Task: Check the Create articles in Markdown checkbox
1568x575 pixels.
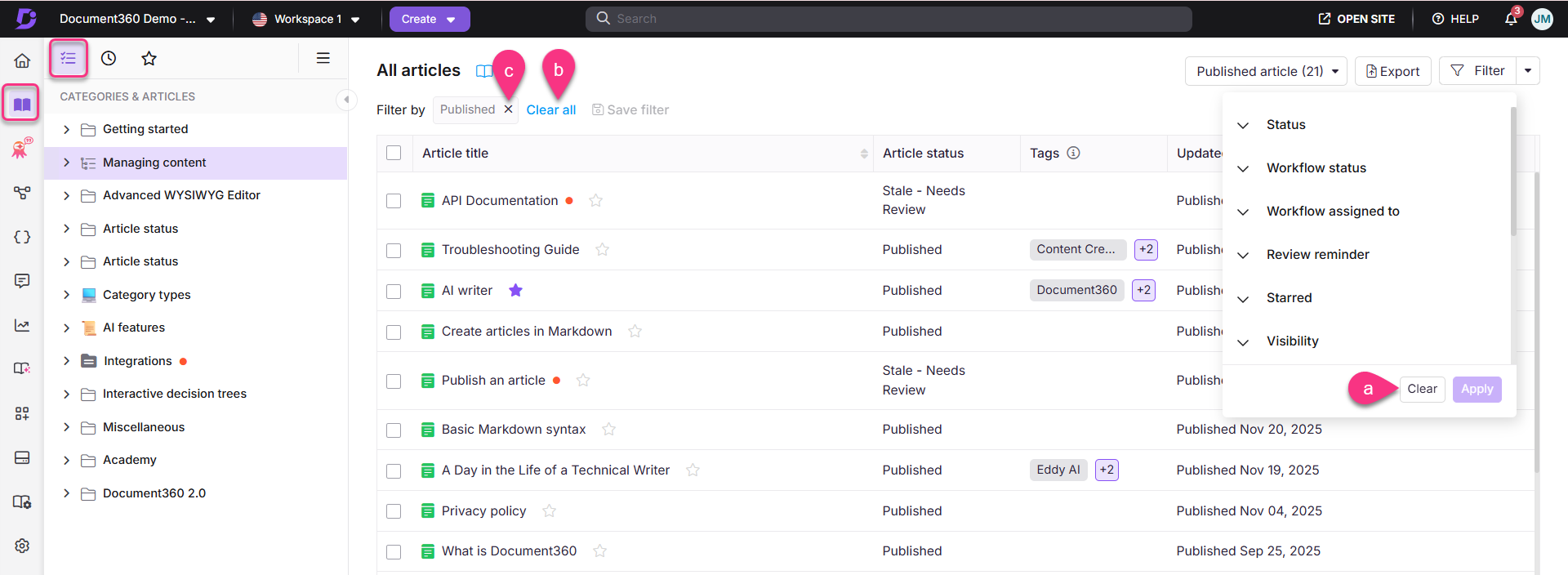Action: 394,332
